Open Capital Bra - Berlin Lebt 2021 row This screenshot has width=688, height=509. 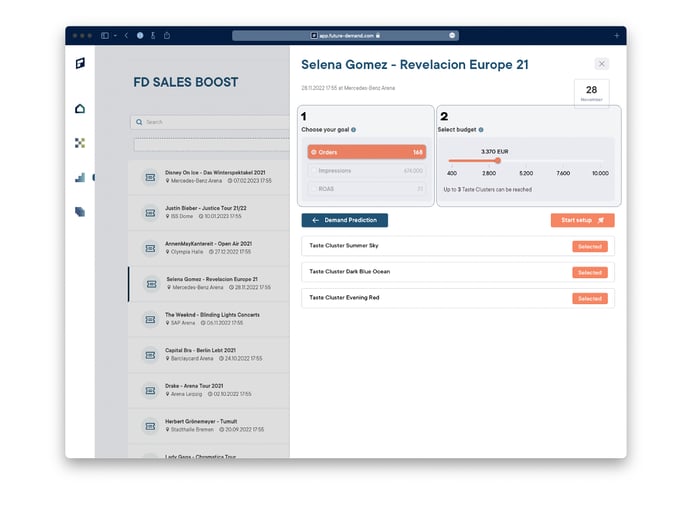click(209, 355)
